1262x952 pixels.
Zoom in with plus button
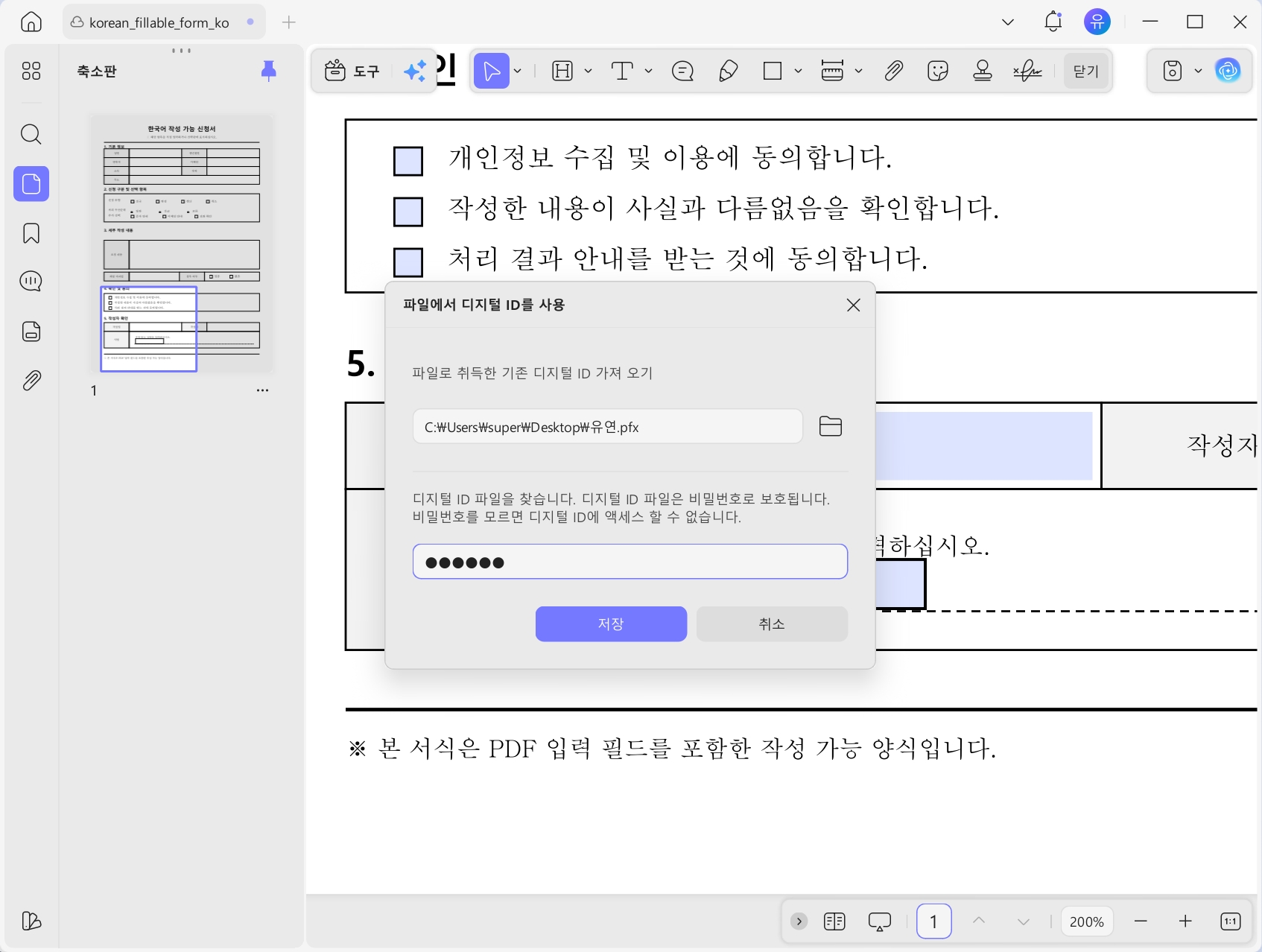1185,921
